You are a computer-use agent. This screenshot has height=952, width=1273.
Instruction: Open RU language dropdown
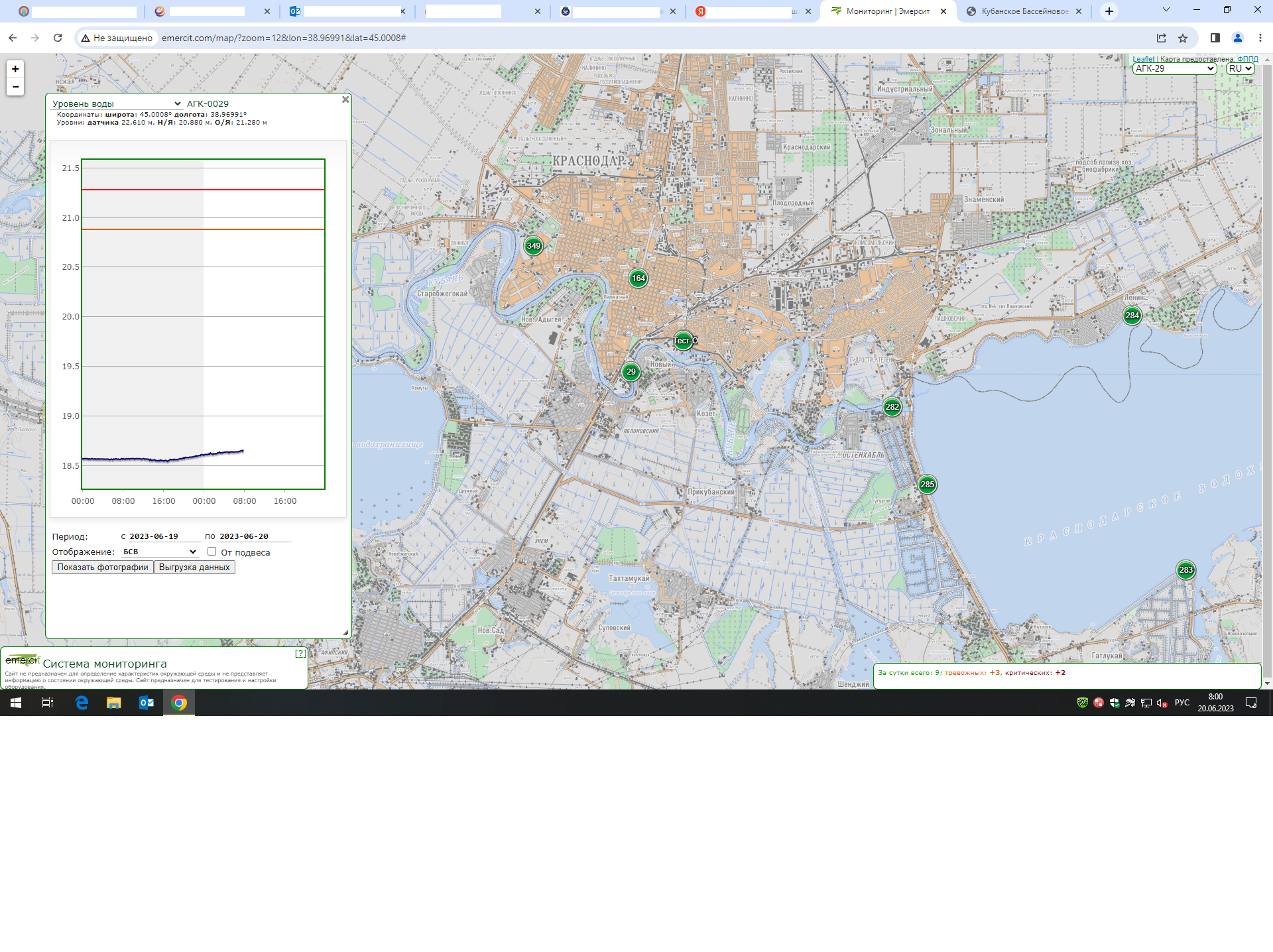point(1239,68)
